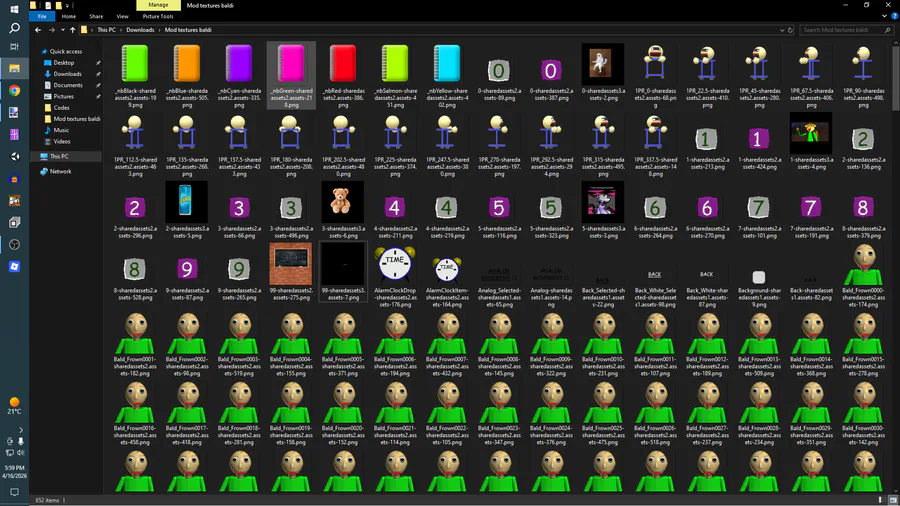Image resolution: width=900 pixels, height=506 pixels.
Task: Click 'Downloads' in the address bar
Action: pos(140,30)
